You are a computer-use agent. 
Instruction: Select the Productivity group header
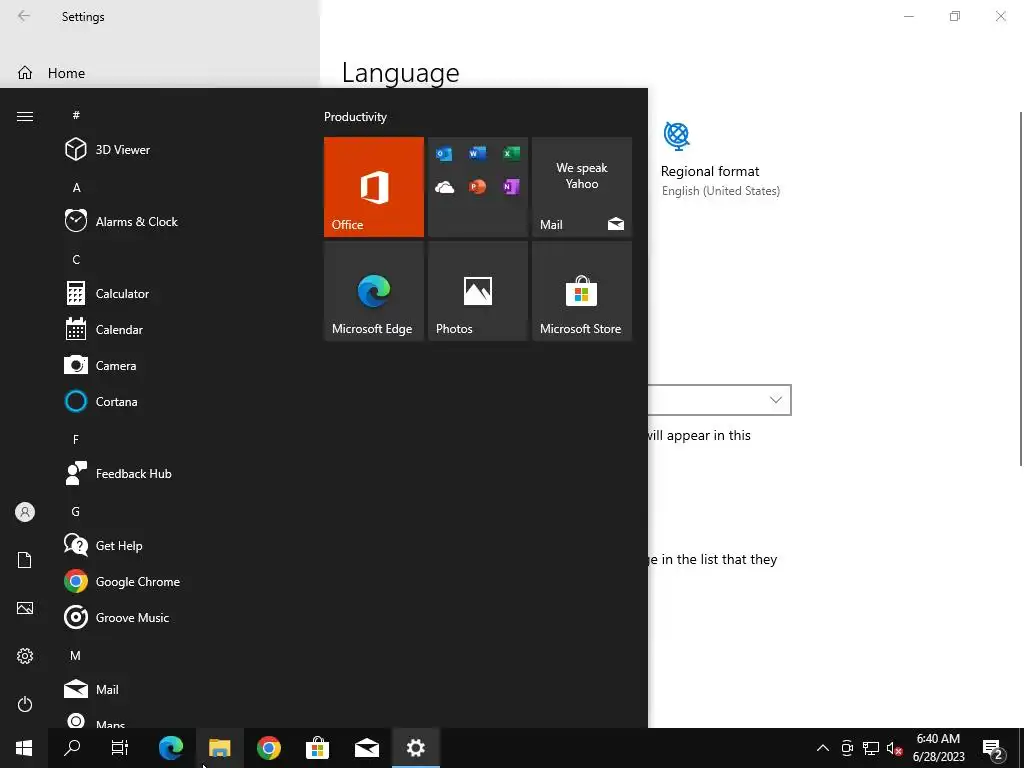[355, 117]
